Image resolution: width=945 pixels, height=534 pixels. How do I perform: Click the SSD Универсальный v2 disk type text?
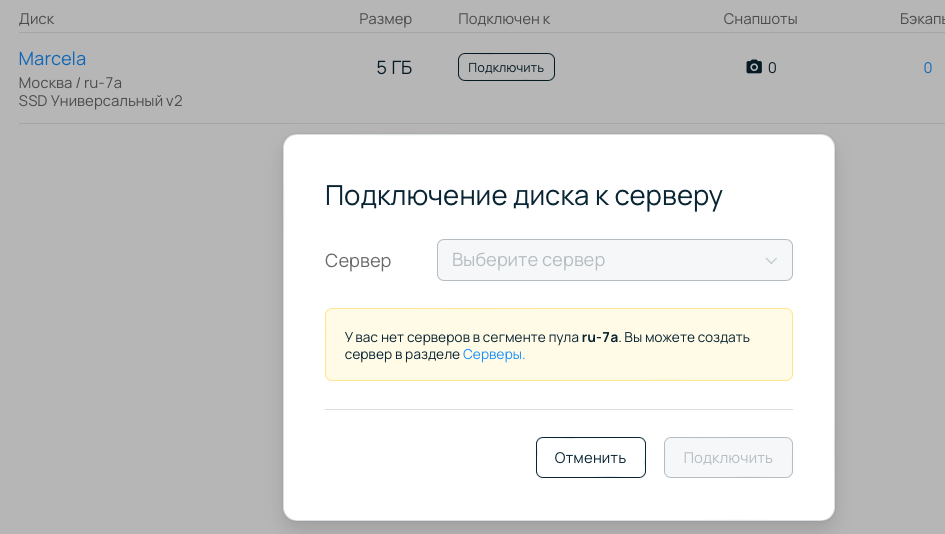pos(101,101)
